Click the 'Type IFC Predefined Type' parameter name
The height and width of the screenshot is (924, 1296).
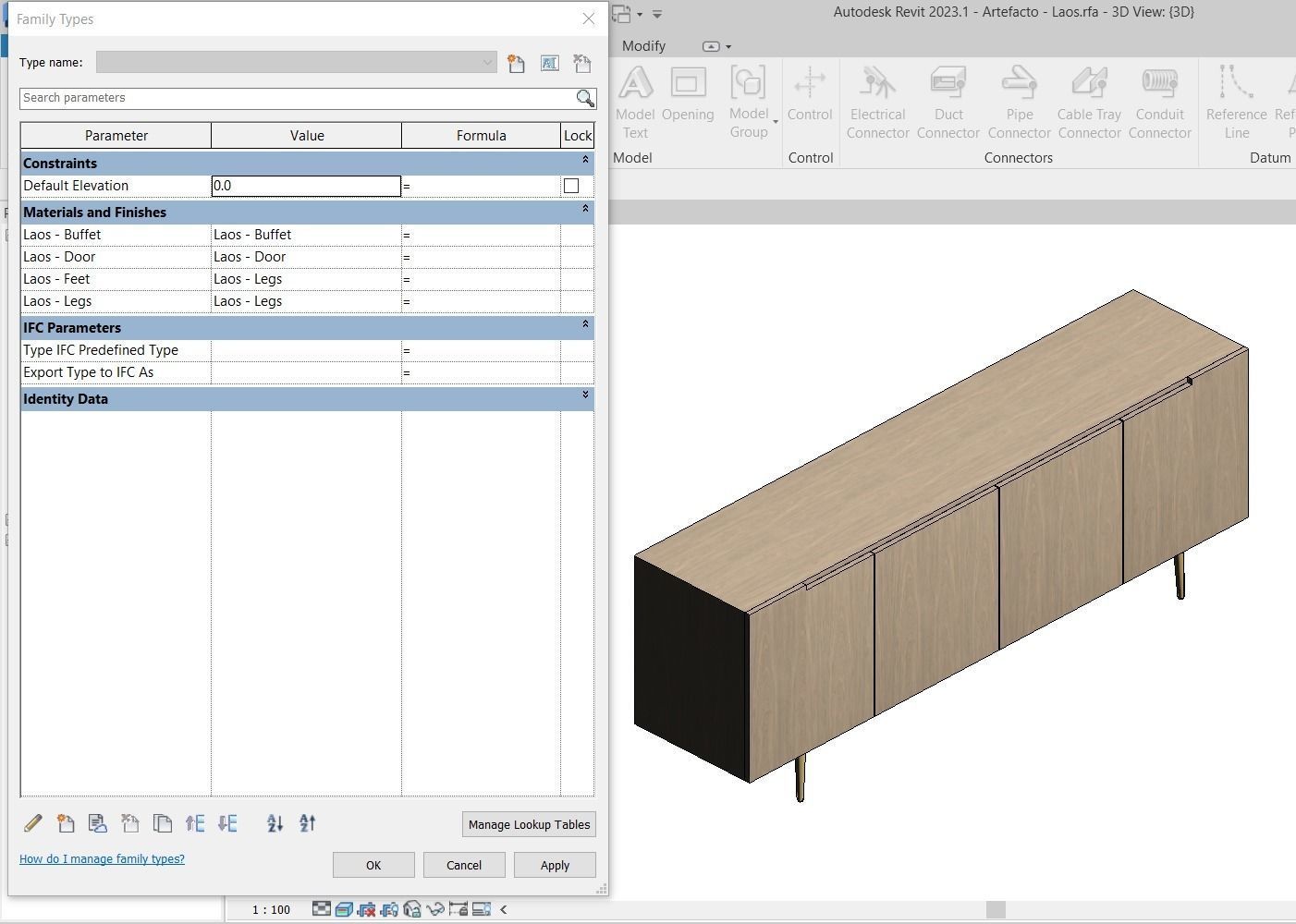pyautogui.click(x=101, y=350)
